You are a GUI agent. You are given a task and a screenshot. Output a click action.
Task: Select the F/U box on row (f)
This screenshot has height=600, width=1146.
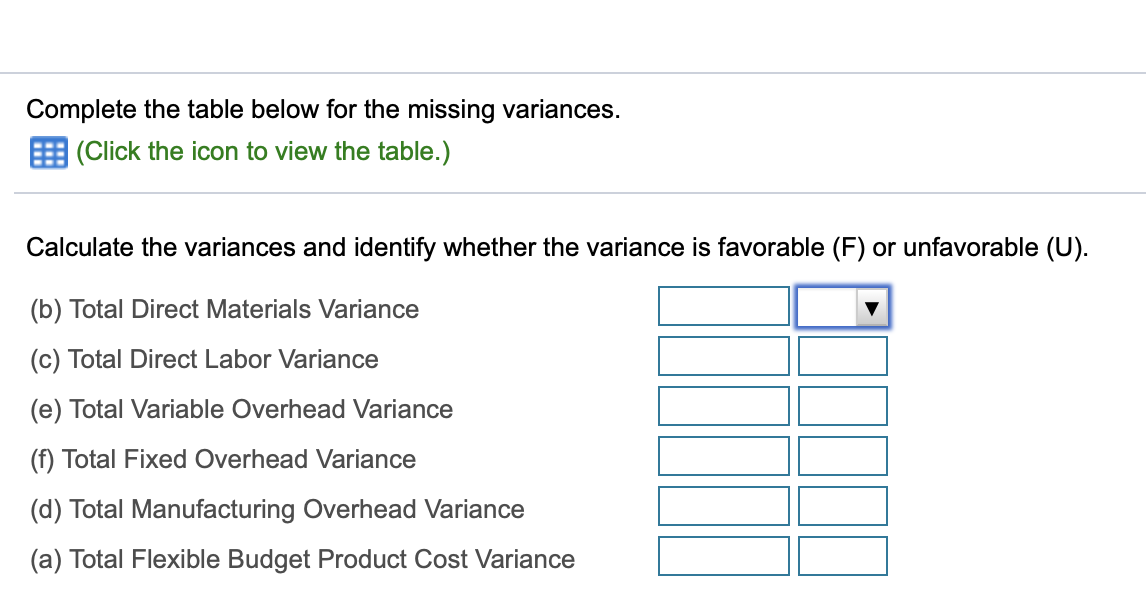[x=842, y=455]
